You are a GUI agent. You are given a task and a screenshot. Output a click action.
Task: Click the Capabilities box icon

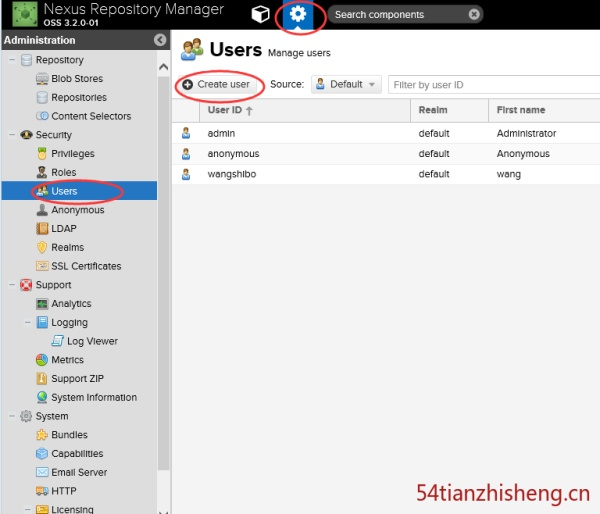(42, 454)
